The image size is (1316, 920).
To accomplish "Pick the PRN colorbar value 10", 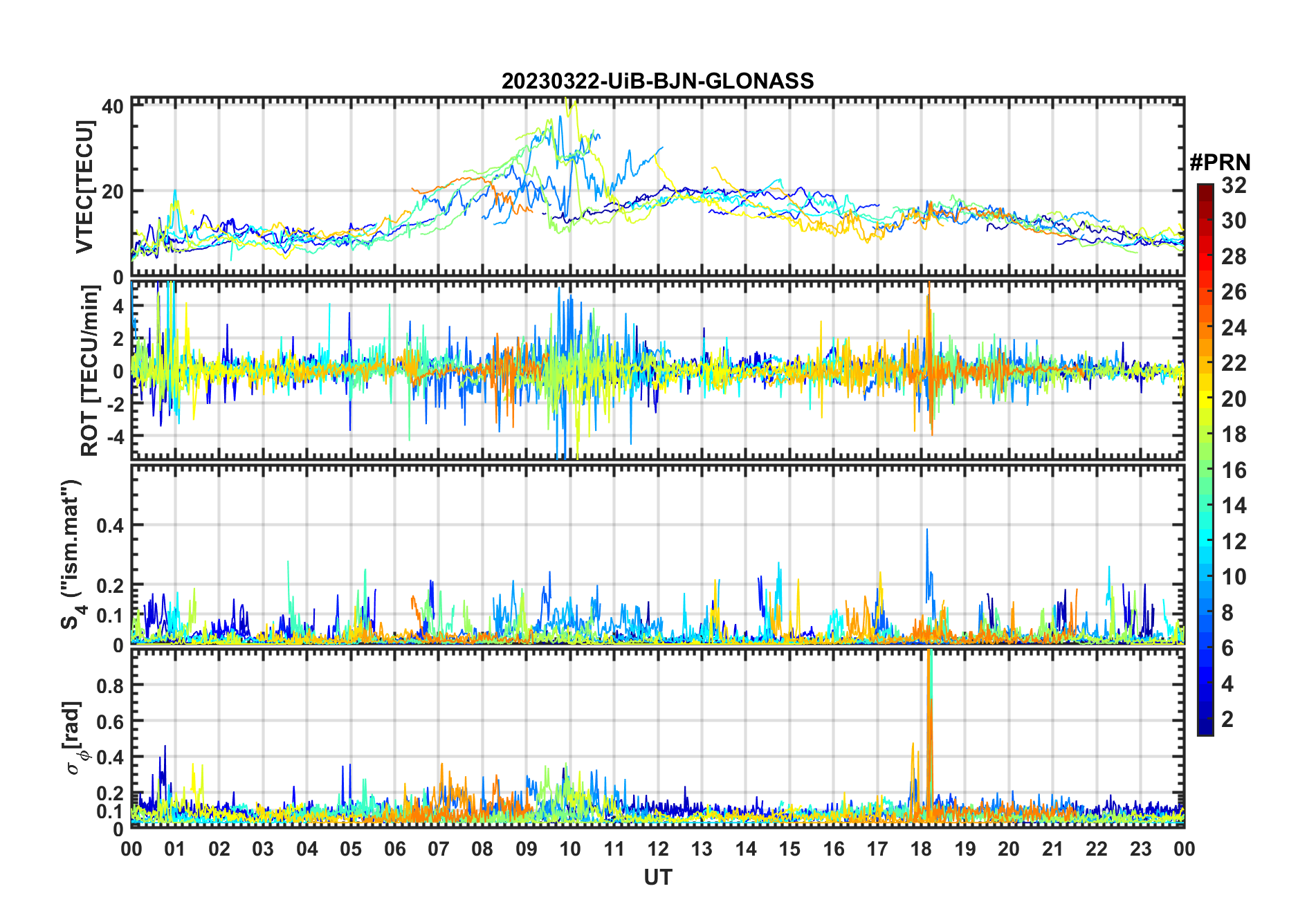I will 1234,577.
